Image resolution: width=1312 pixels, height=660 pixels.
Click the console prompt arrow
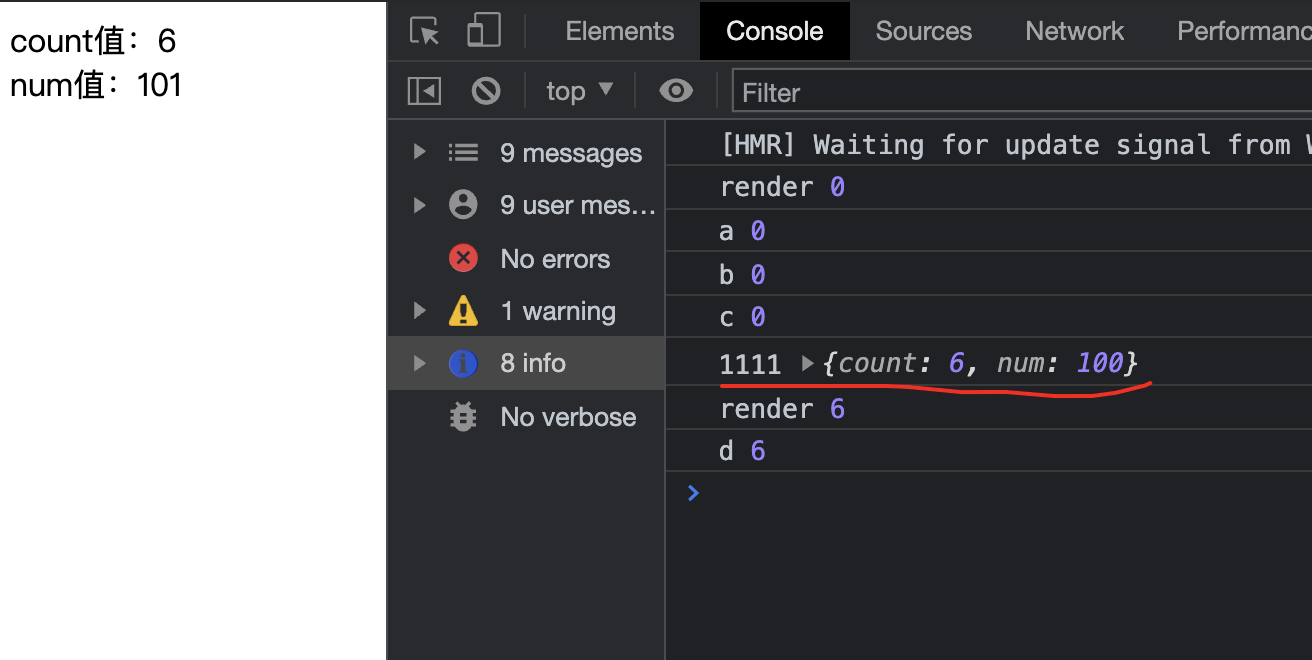coord(693,492)
